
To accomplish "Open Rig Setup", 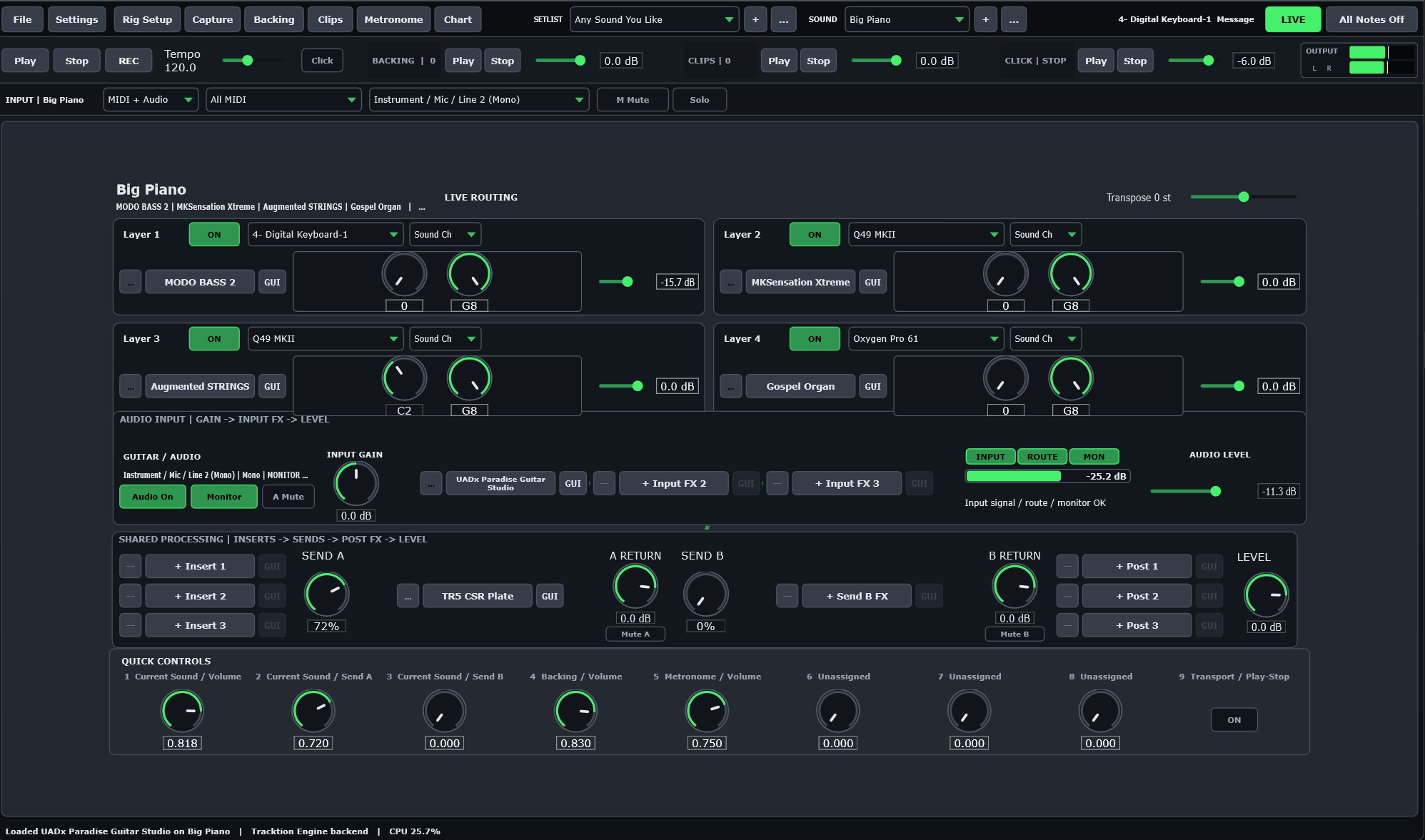I will 147,19.
